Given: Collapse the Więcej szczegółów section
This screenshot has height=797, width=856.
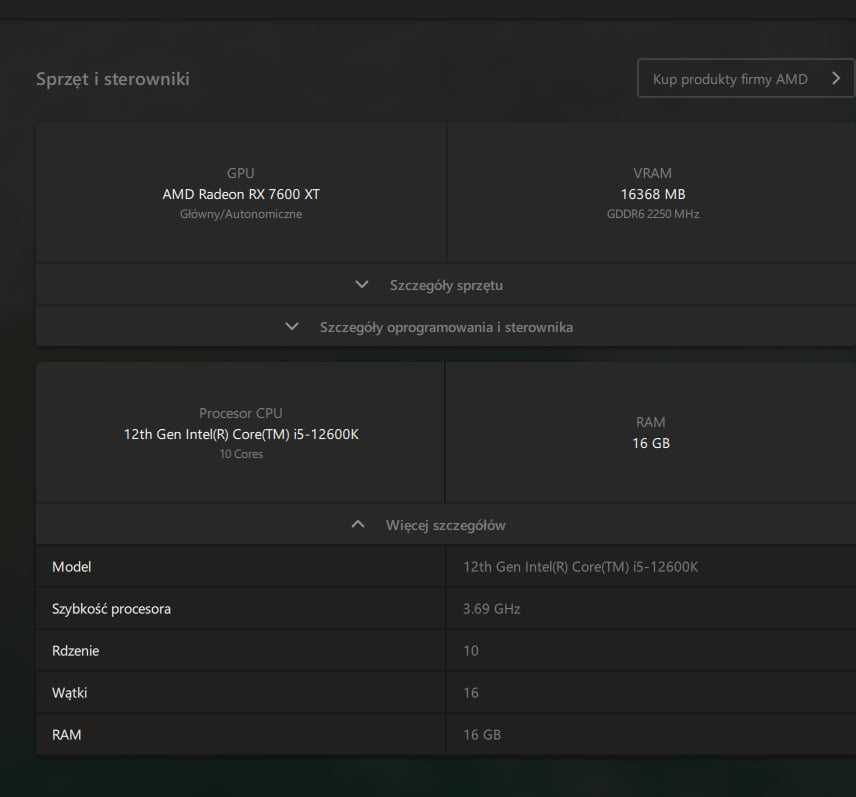Looking at the screenshot, I should (x=445, y=525).
